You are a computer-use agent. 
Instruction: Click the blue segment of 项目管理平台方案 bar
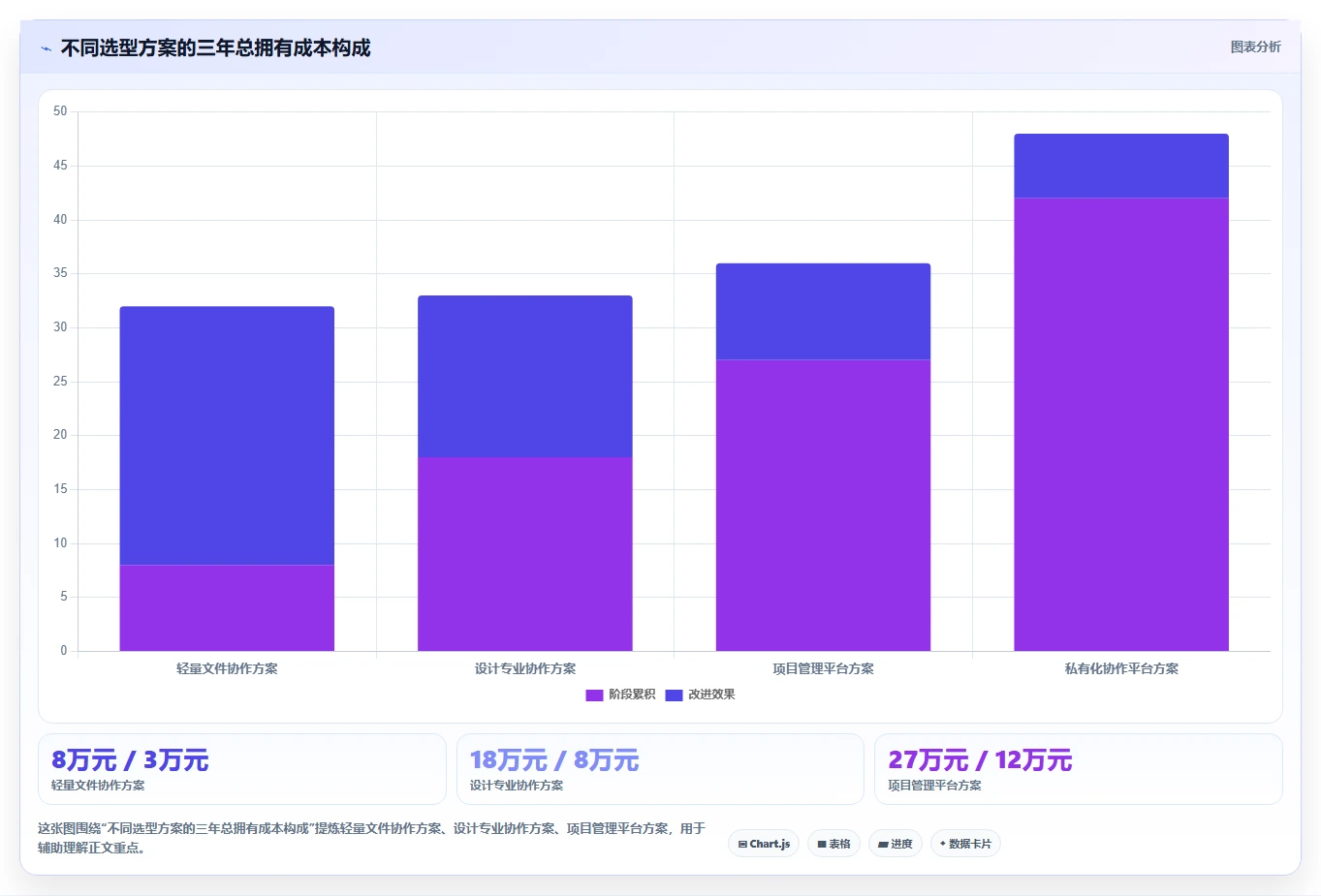click(823, 311)
